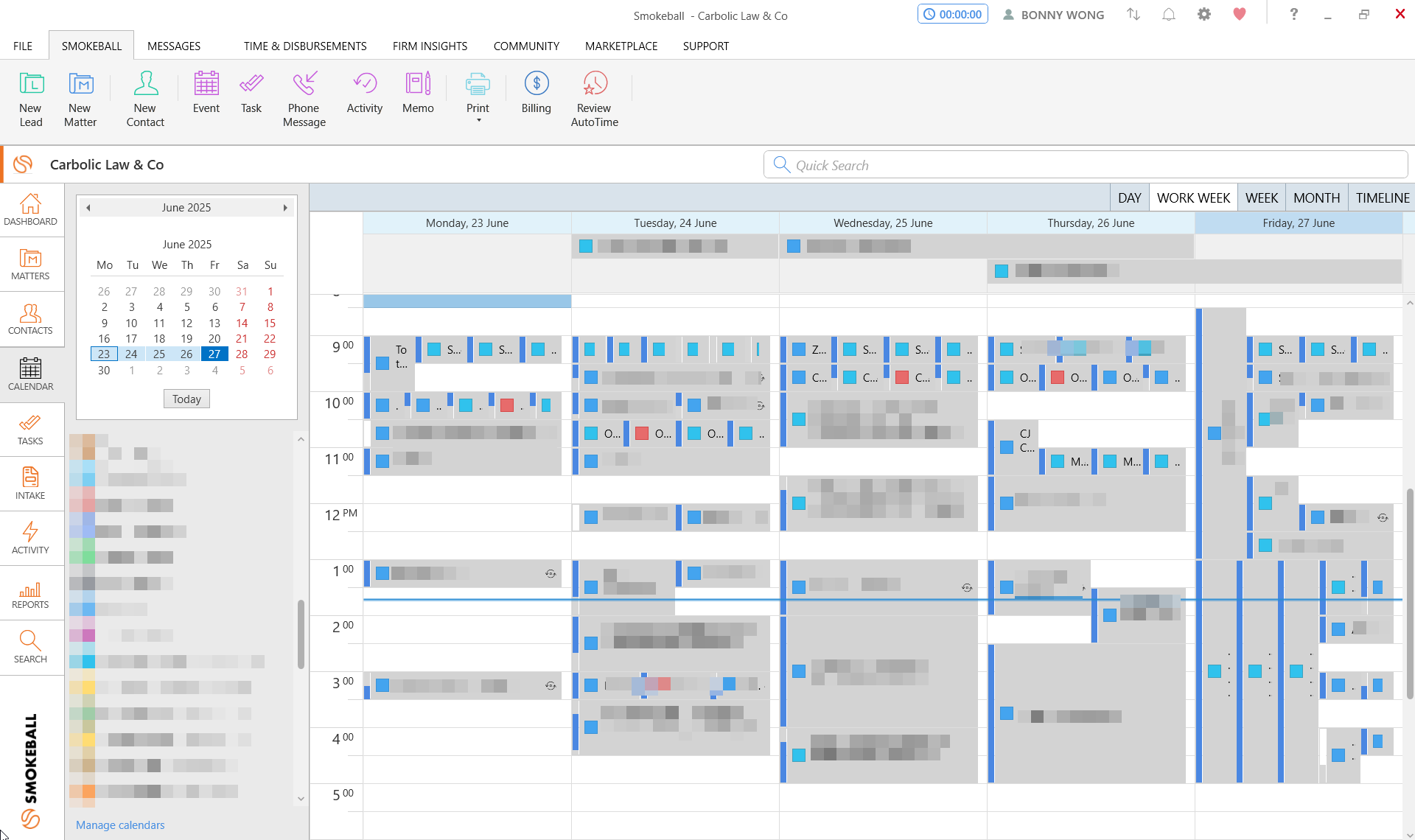The width and height of the screenshot is (1415, 840).
Task: Go to the Dashboard sidebar
Action: 30,210
